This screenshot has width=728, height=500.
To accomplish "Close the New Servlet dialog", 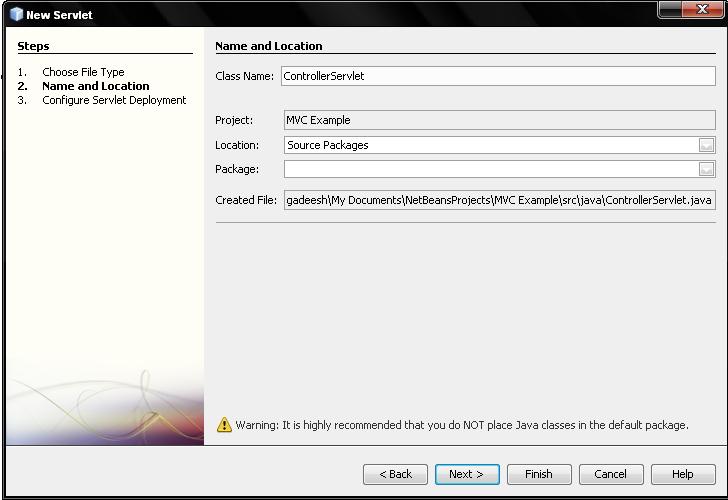I will click(702, 9).
